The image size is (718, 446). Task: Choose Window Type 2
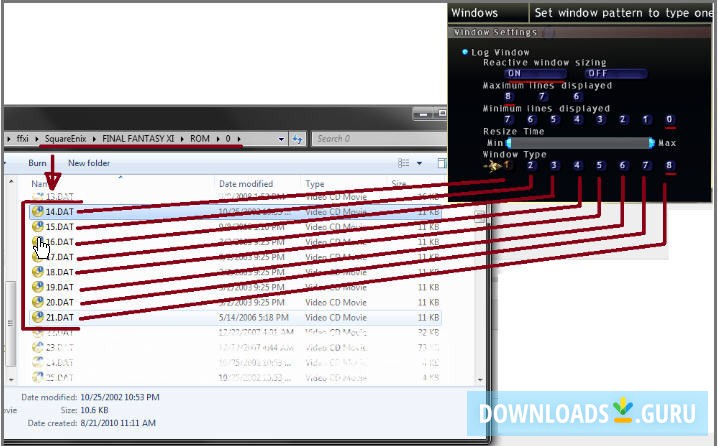[530, 165]
